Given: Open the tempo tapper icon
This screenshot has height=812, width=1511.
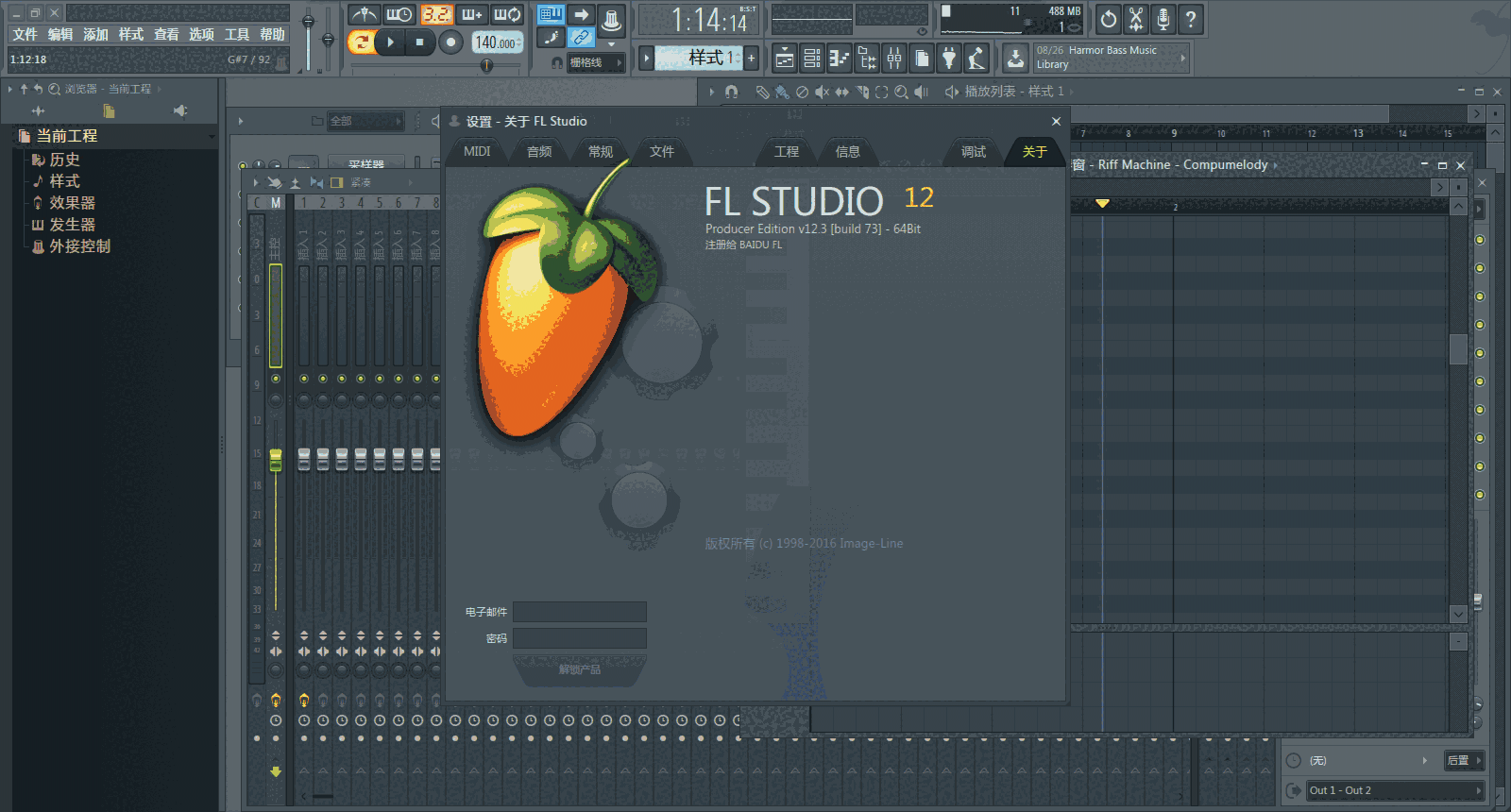Looking at the screenshot, I should tap(976, 59).
